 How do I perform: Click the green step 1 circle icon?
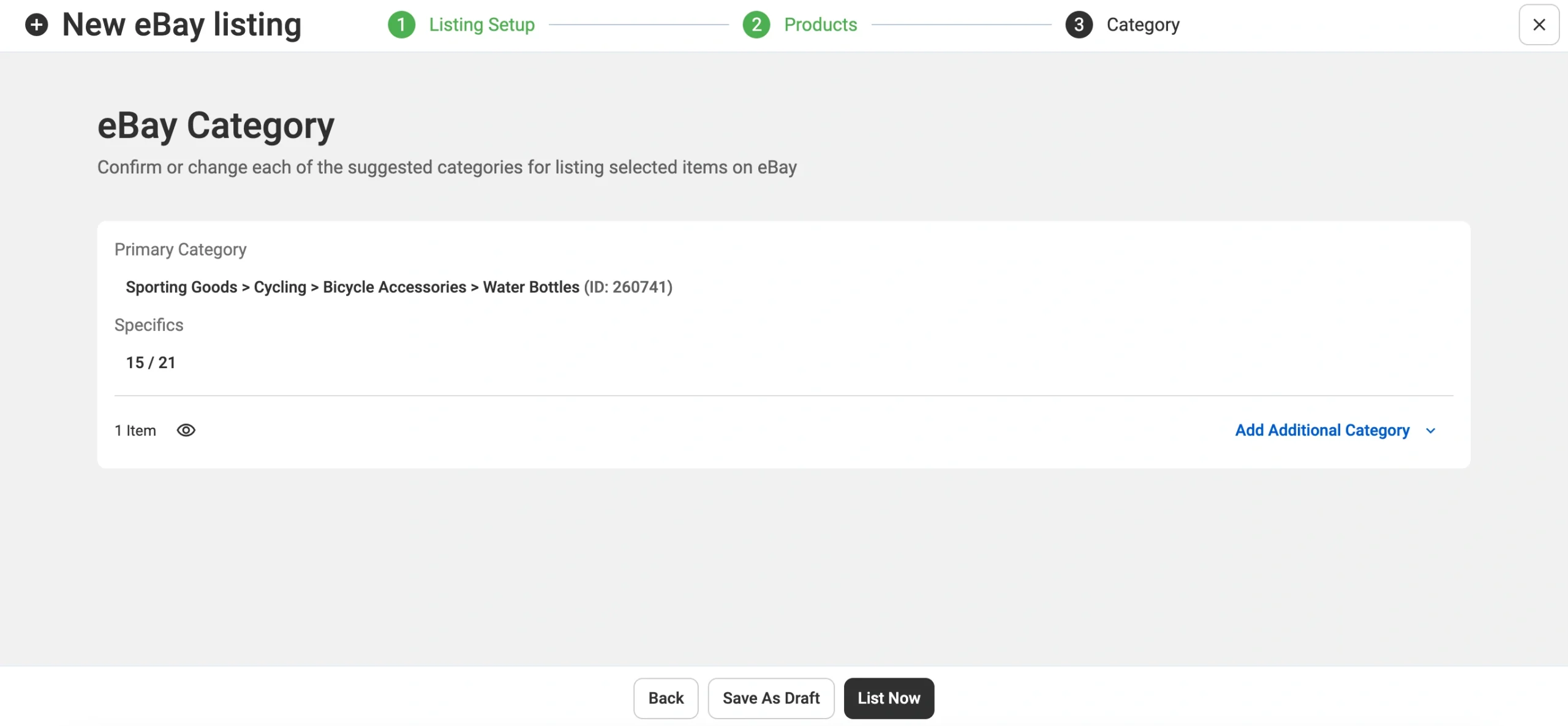pos(402,25)
